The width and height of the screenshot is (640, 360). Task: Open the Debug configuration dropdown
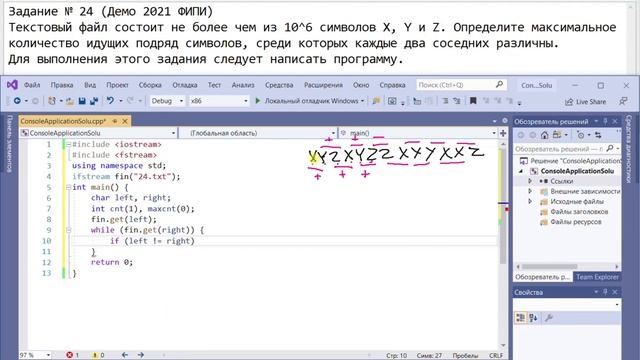[x=167, y=101]
